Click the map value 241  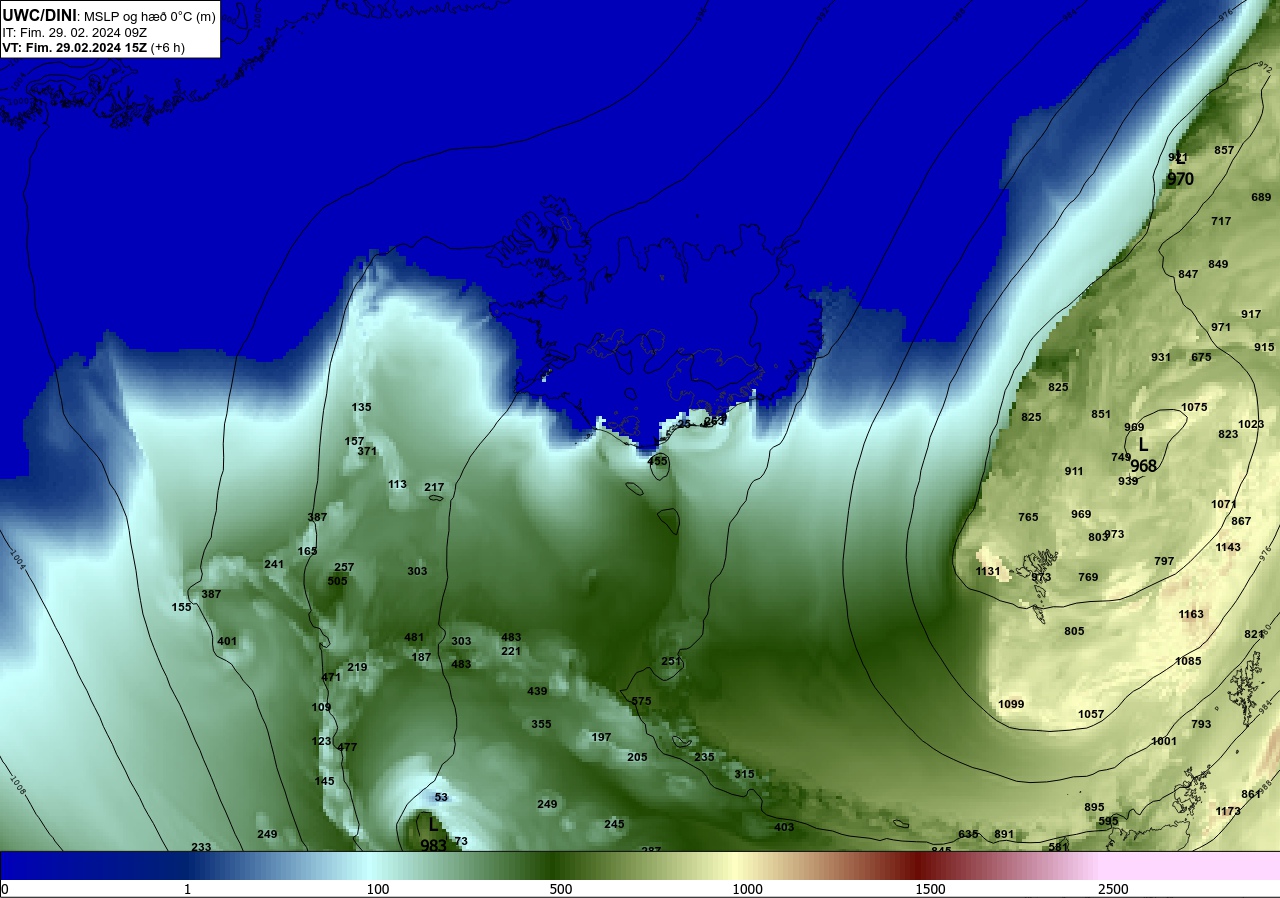(274, 564)
